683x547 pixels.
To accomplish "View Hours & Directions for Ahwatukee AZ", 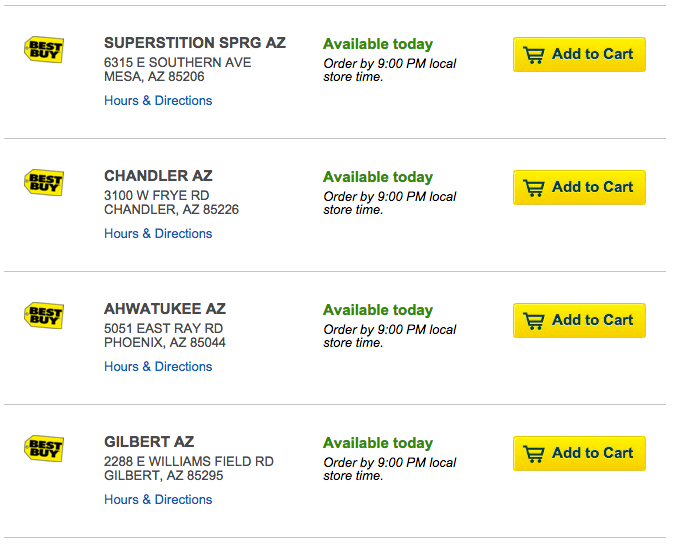I will 158,366.
